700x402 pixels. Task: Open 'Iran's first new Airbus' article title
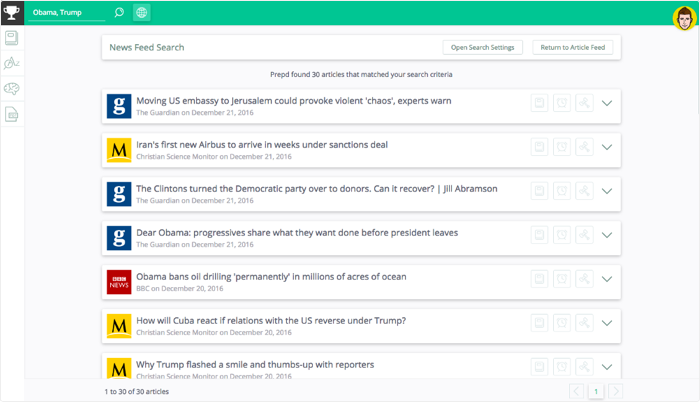pyautogui.click(x=262, y=145)
